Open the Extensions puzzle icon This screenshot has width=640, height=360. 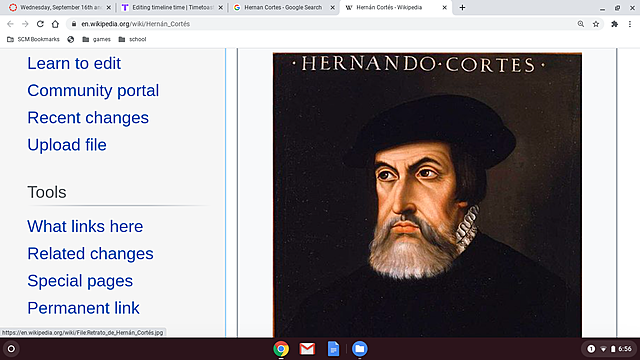coord(614,24)
